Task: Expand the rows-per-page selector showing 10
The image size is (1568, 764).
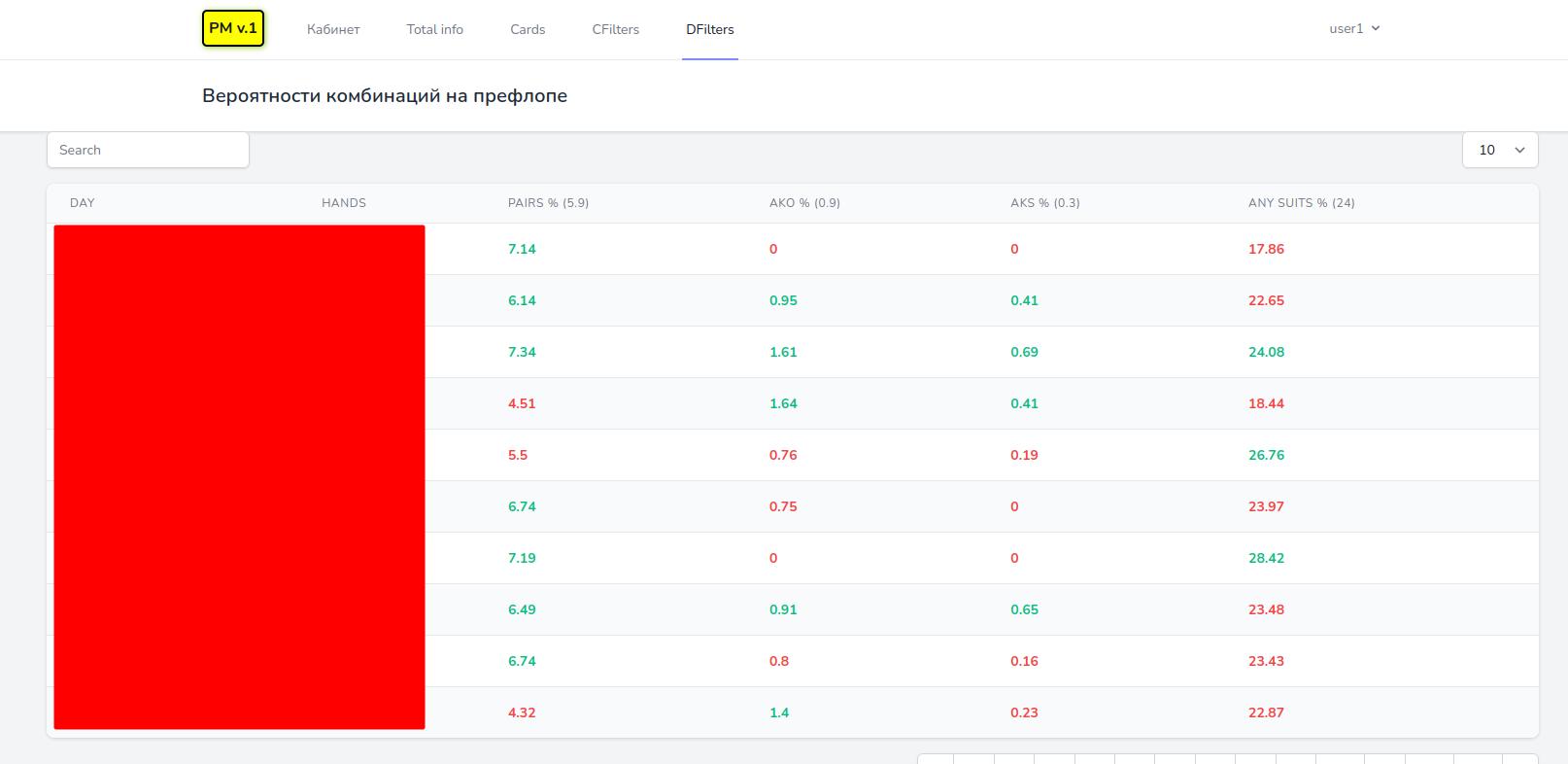Action: point(1500,150)
